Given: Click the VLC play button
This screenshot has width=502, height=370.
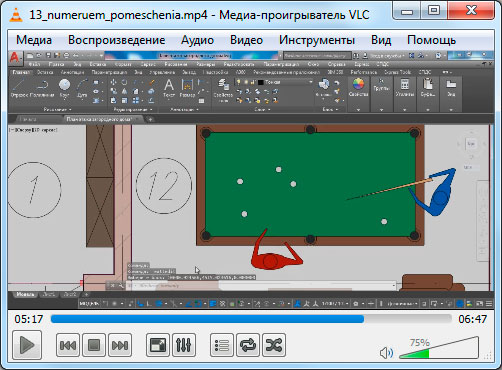Looking at the screenshot, I should pyautogui.click(x=27, y=345).
